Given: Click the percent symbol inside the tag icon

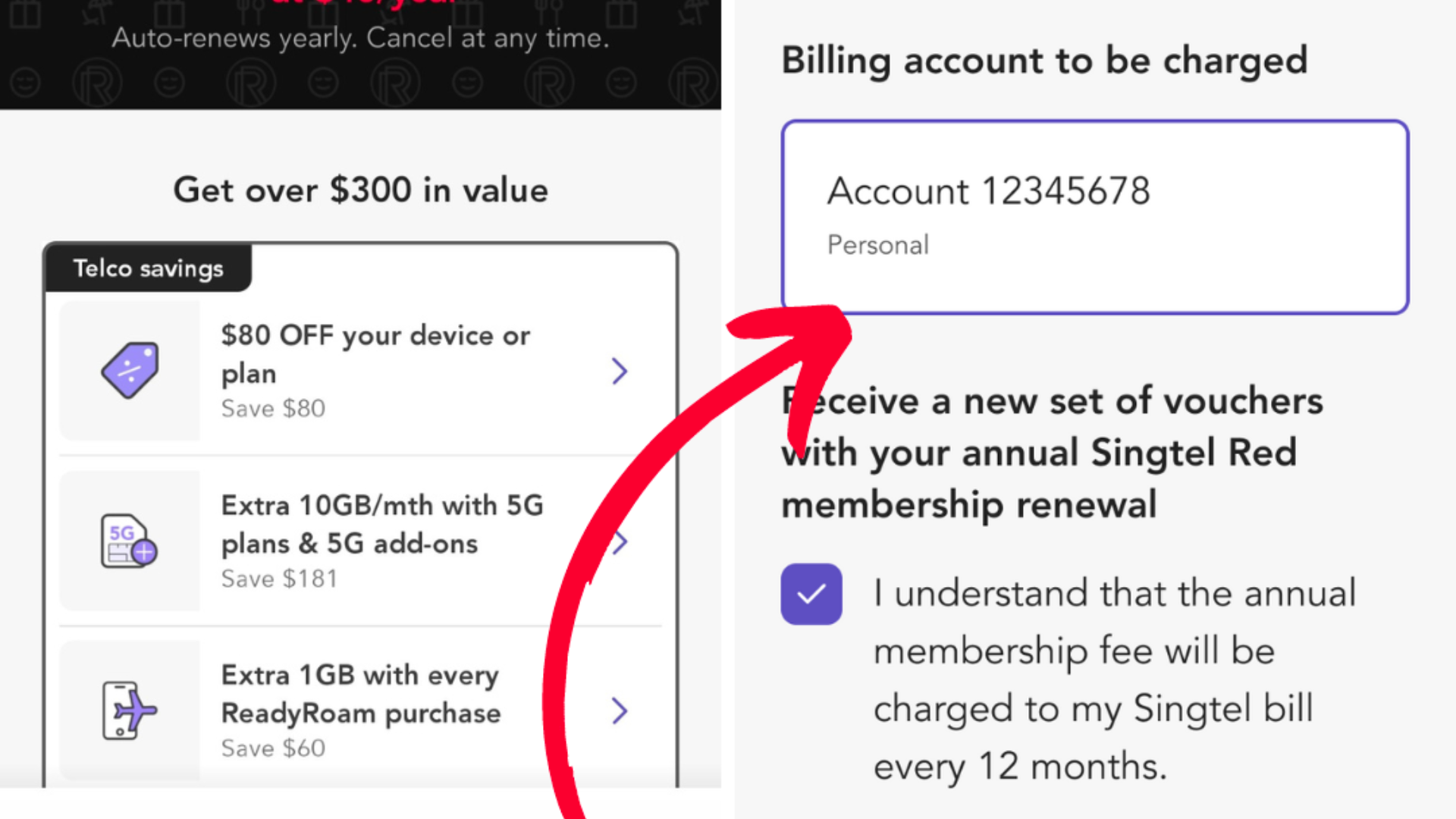Looking at the screenshot, I should (x=130, y=370).
